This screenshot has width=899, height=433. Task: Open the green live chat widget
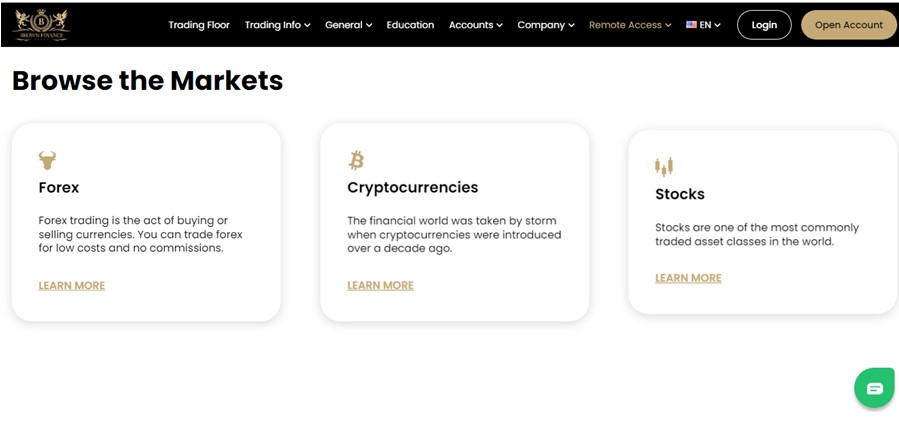coord(874,388)
